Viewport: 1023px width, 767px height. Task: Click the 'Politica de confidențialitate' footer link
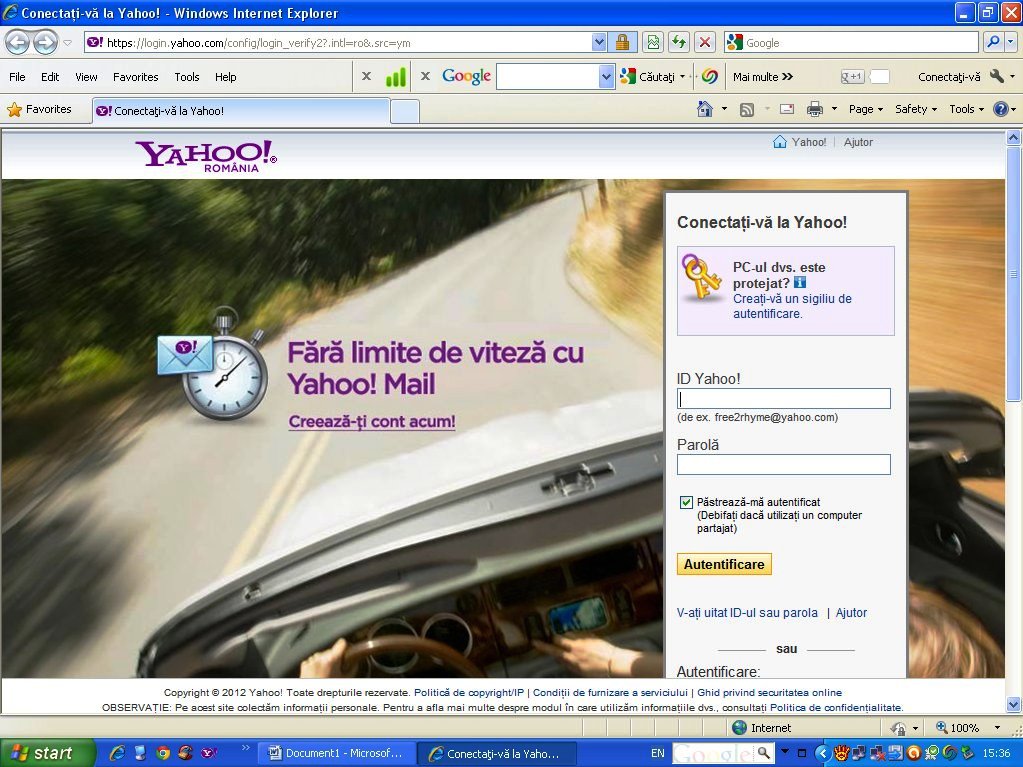click(x=836, y=708)
